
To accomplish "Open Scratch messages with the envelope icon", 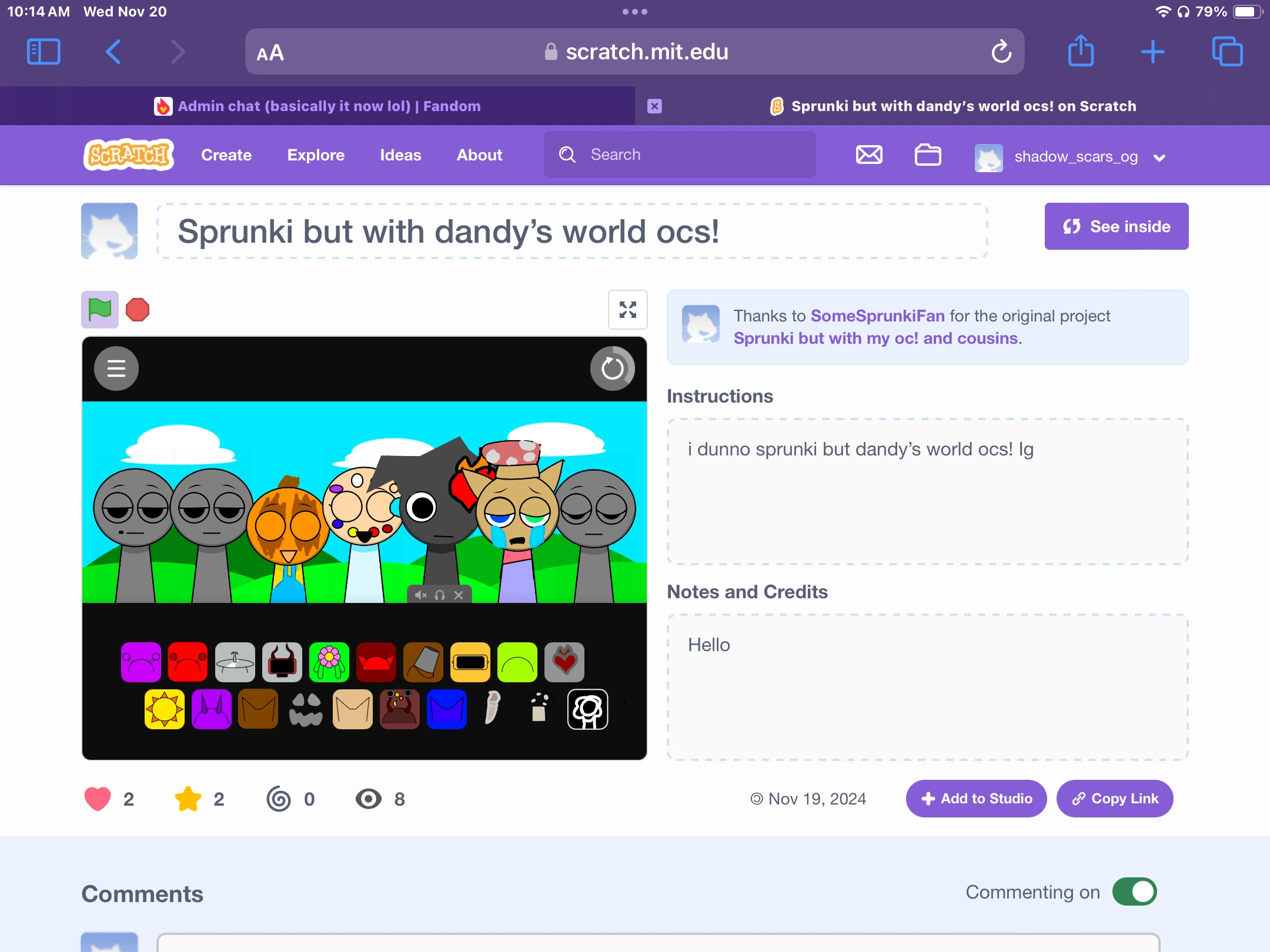I will coord(868,155).
